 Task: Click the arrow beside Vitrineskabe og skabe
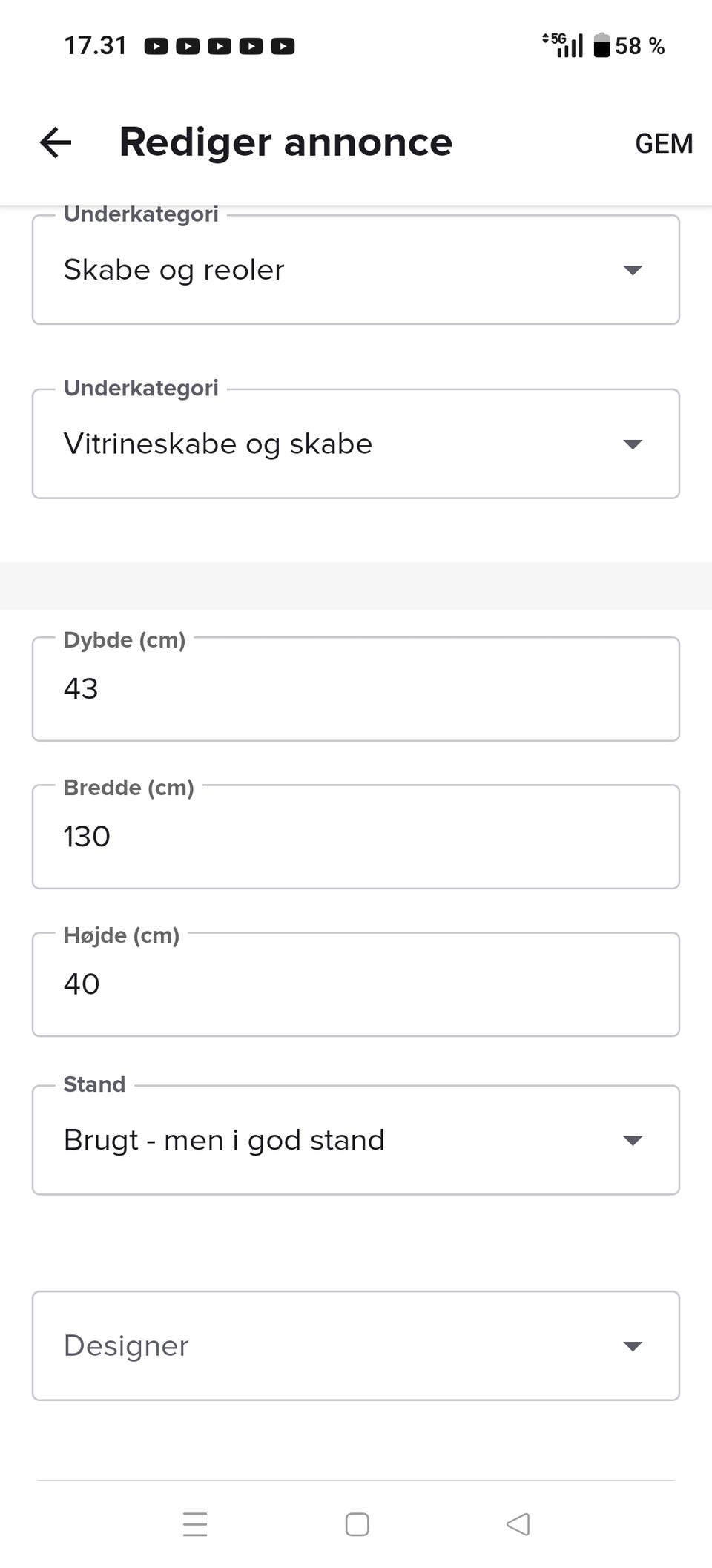point(633,444)
